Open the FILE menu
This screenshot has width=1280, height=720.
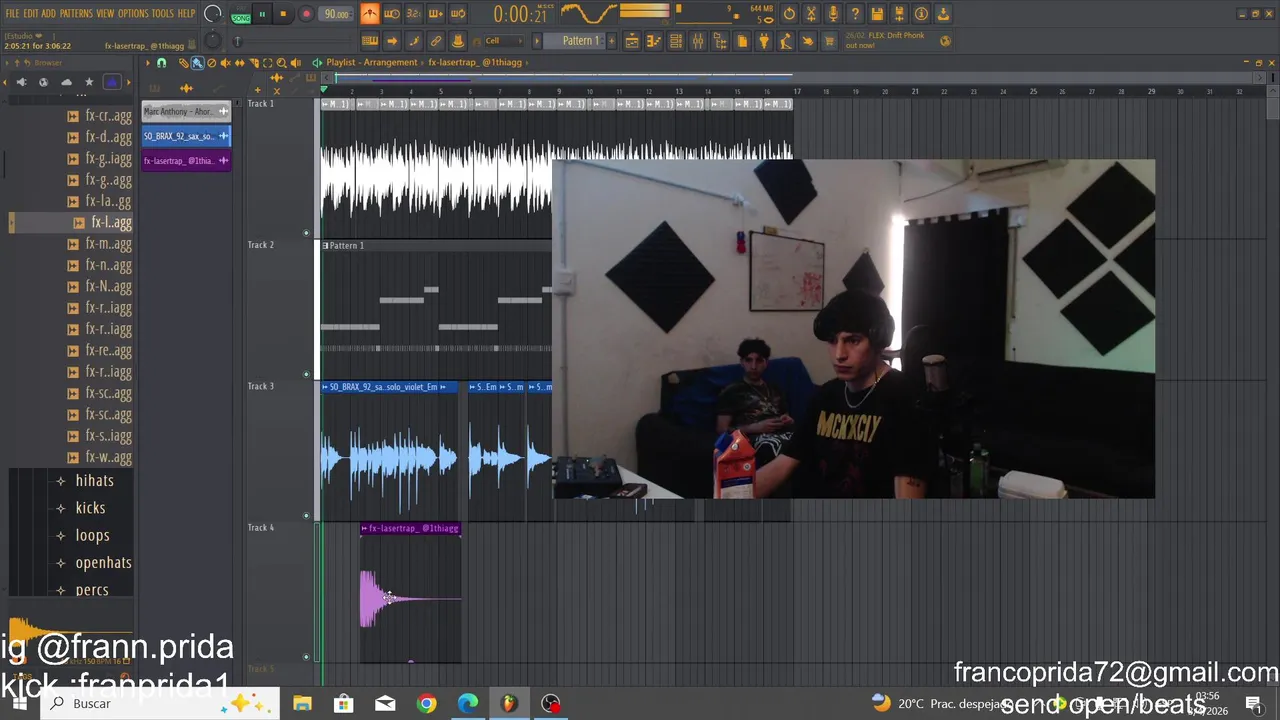pyautogui.click(x=12, y=13)
